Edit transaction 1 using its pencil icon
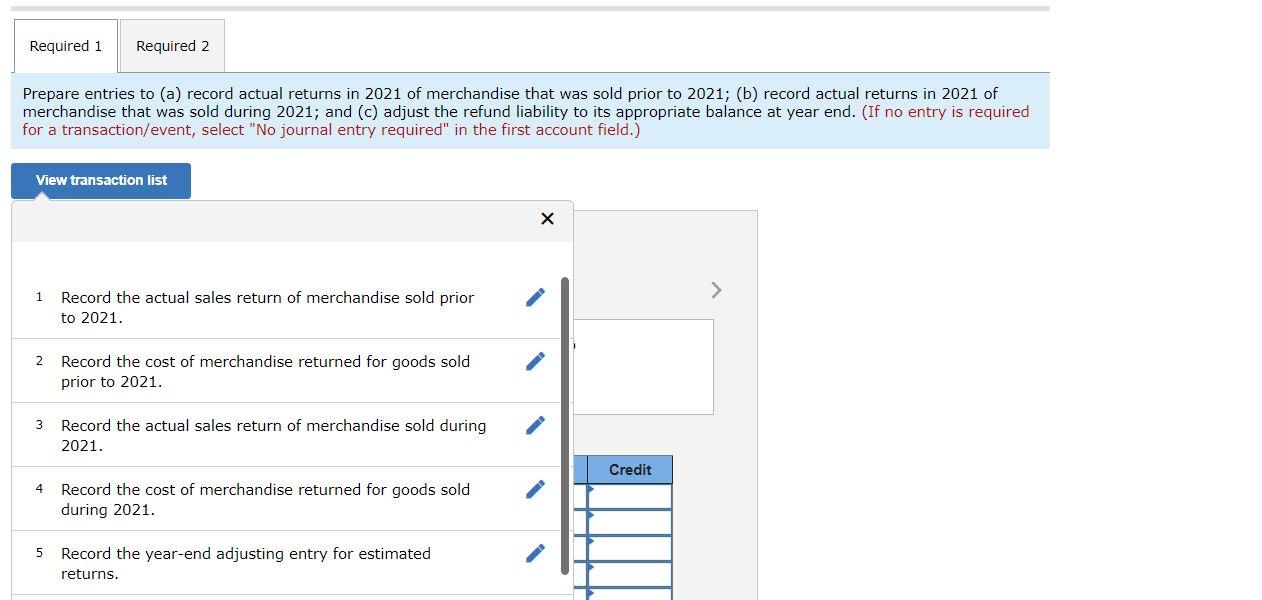This screenshot has width=1262, height=600. tap(535, 296)
